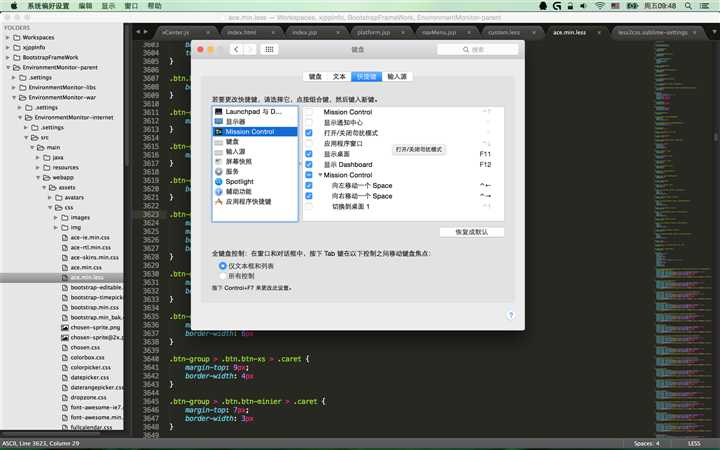Select Launchpad 与 Dock category icon
This screenshot has height=450, width=720.
pos(219,112)
